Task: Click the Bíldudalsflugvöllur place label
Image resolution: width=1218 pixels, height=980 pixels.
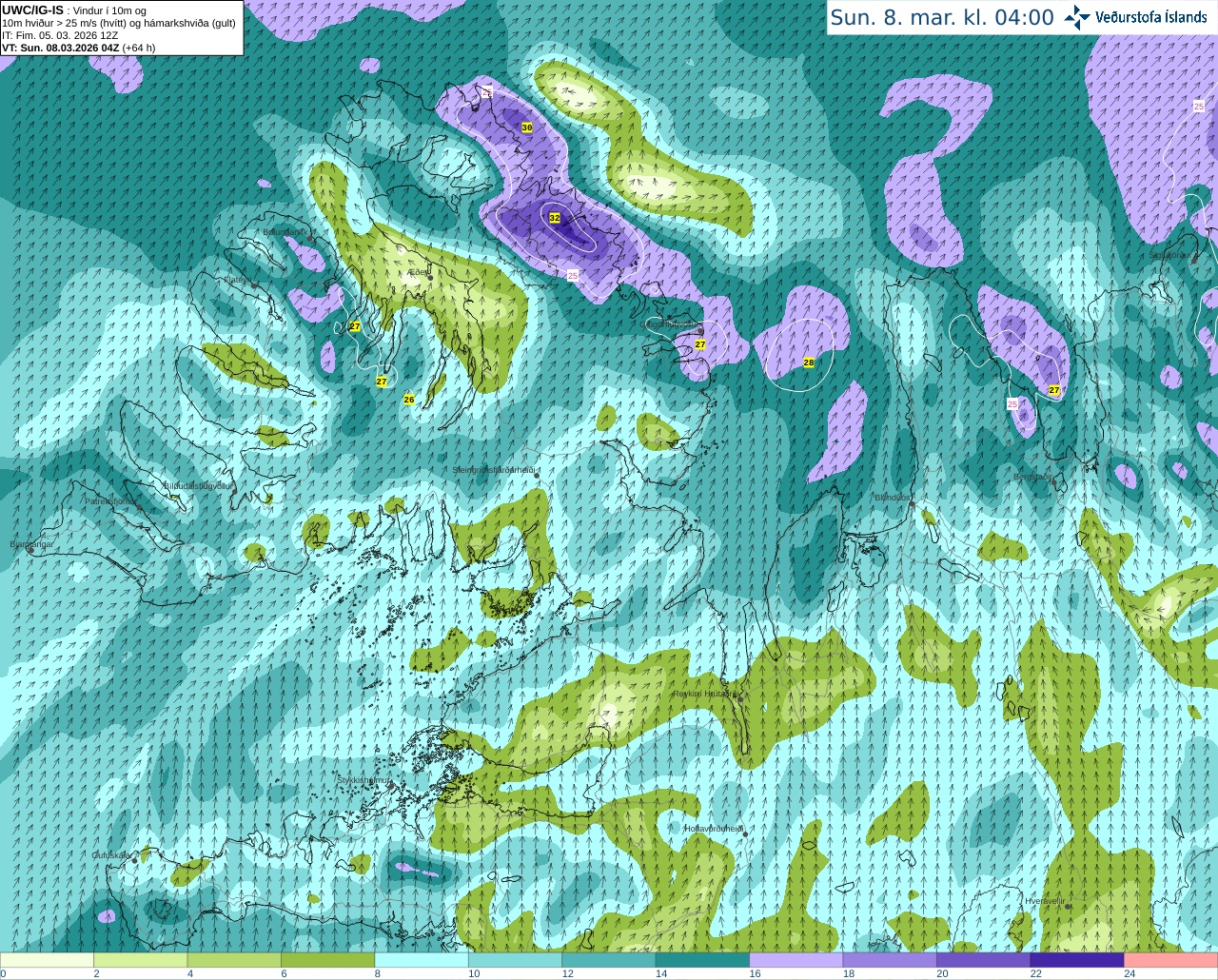Action: (x=199, y=485)
